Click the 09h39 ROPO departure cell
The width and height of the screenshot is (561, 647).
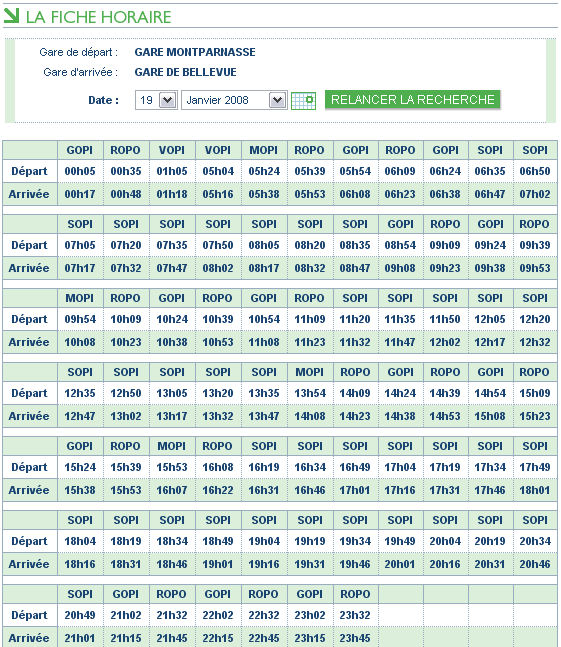535,245
